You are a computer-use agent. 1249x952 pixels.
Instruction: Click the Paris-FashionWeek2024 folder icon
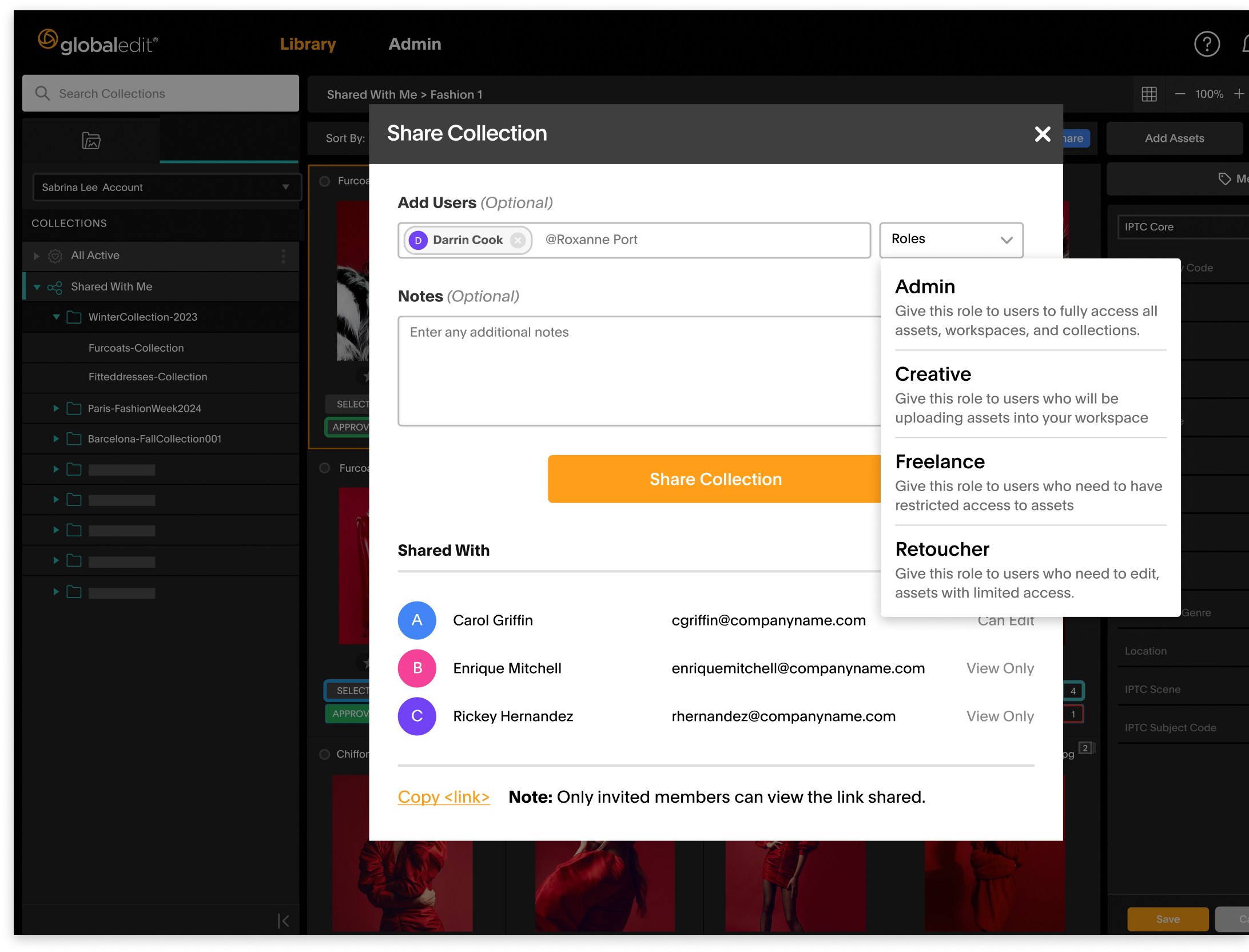(74, 408)
